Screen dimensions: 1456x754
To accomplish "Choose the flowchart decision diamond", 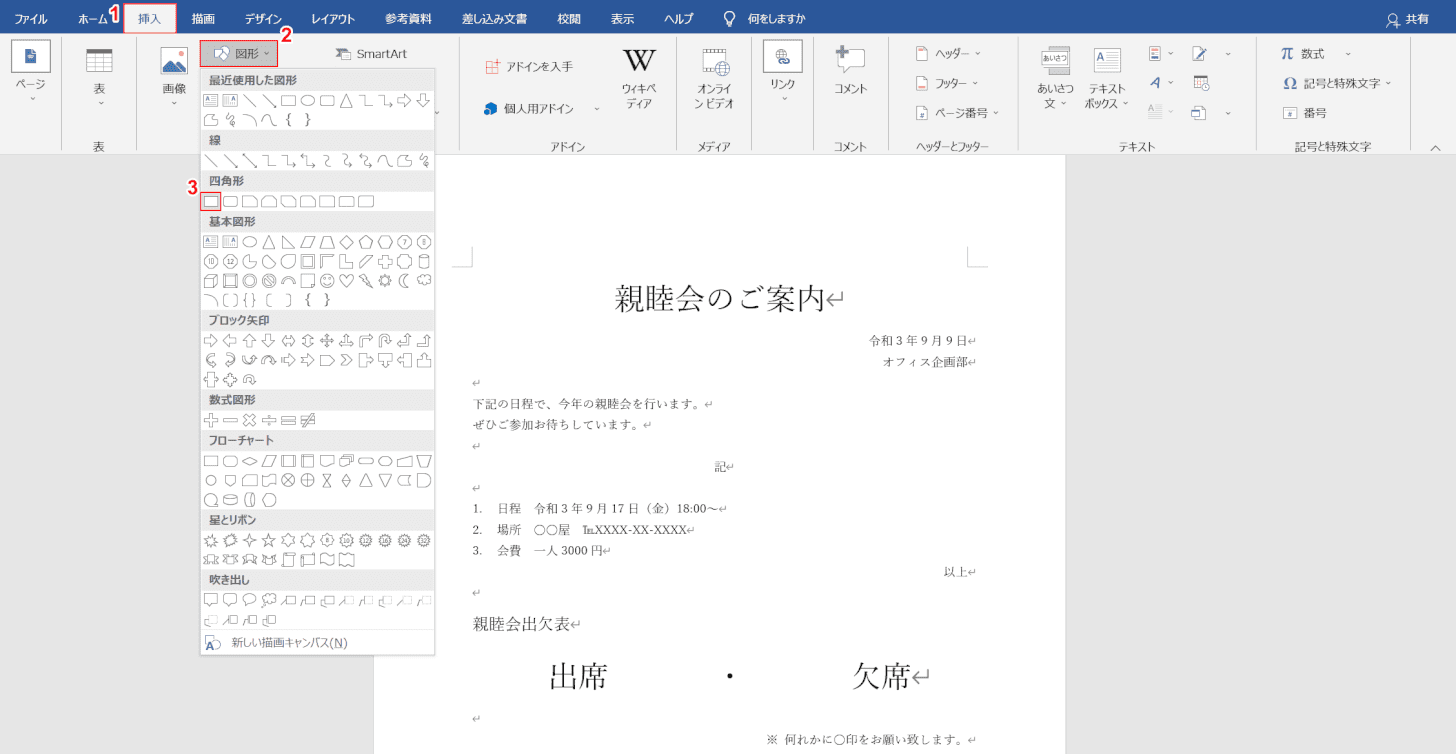I will tap(250, 461).
